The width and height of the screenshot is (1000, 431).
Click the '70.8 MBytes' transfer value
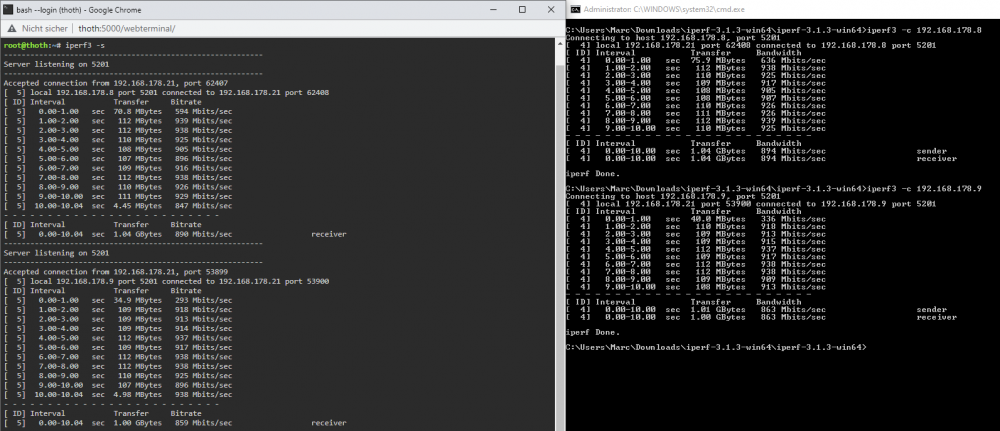click(138, 112)
